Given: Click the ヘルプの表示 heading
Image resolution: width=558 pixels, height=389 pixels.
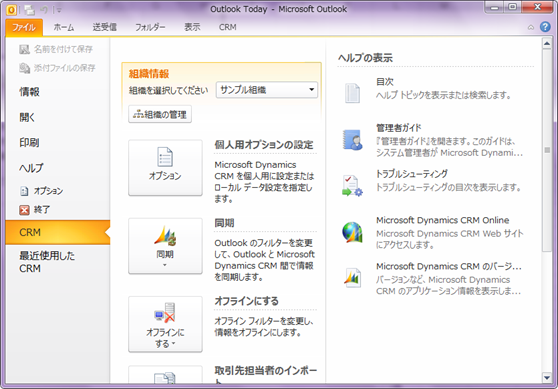Looking at the screenshot, I should [x=365, y=58].
